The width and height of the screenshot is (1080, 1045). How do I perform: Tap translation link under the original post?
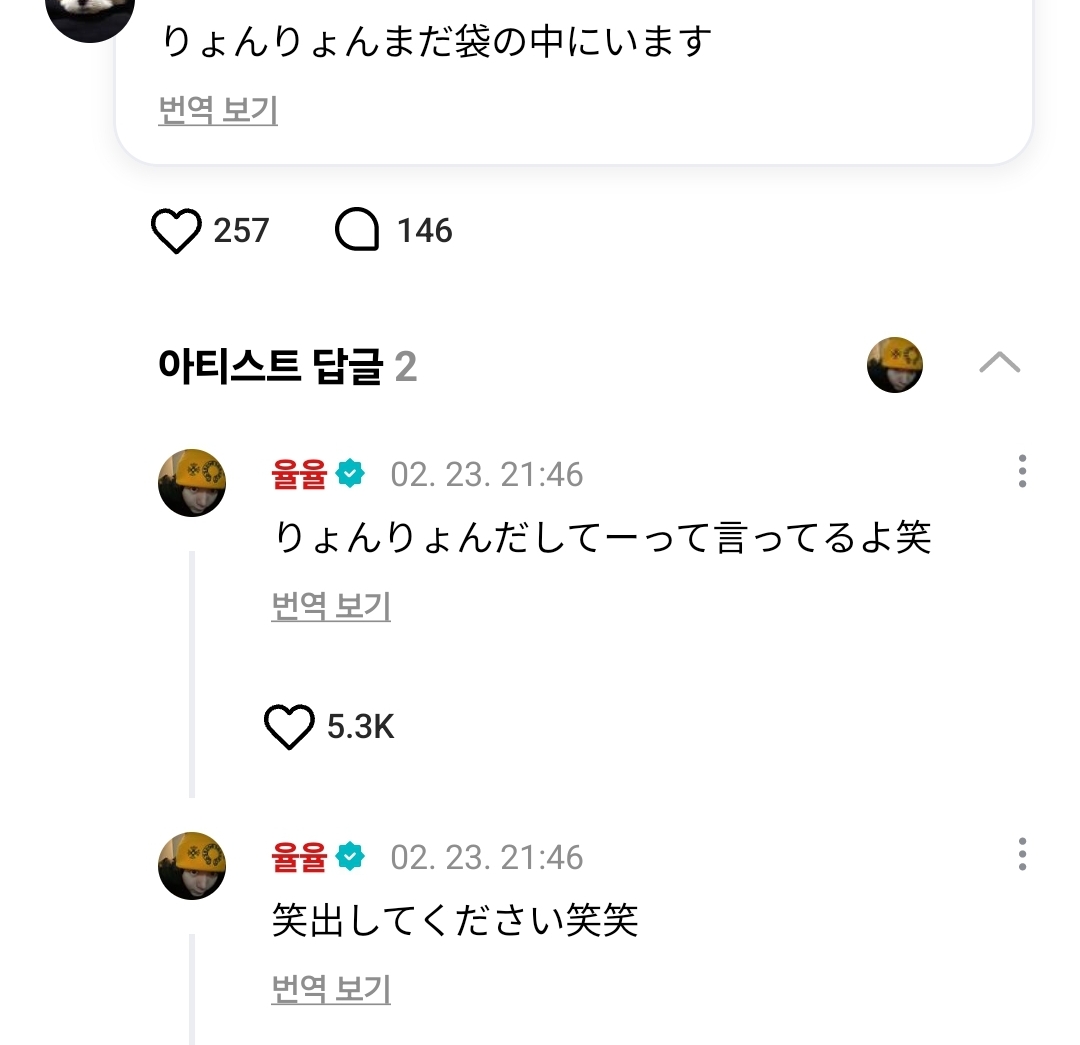218,110
